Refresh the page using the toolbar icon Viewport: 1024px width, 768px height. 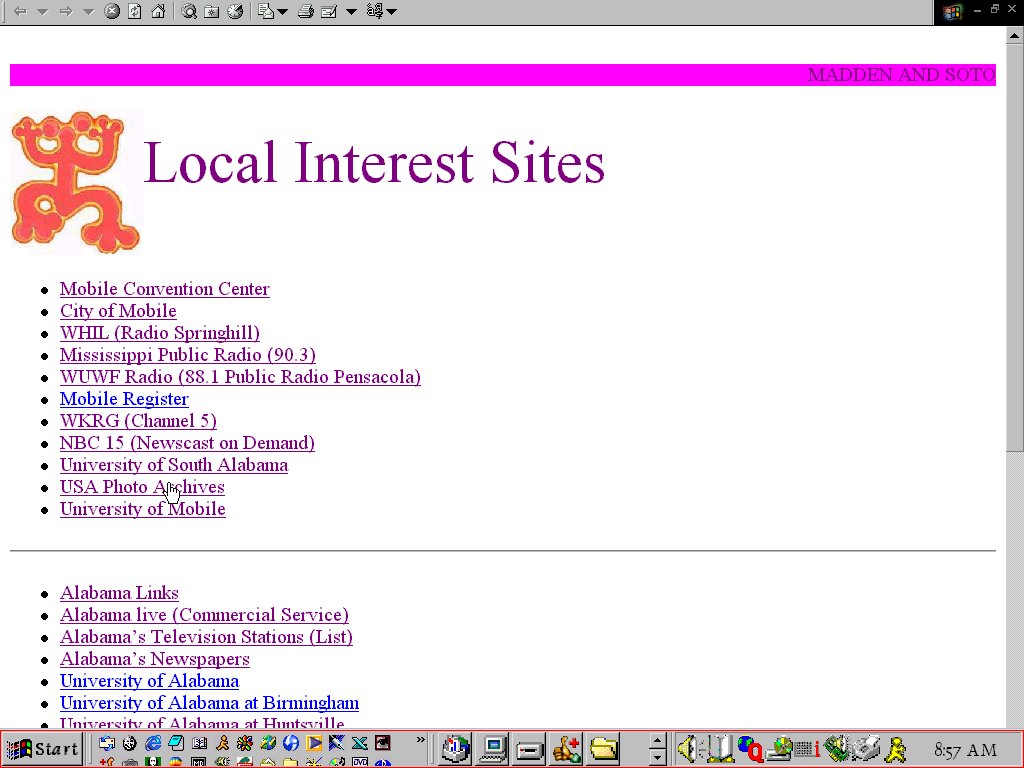[134, 12]
